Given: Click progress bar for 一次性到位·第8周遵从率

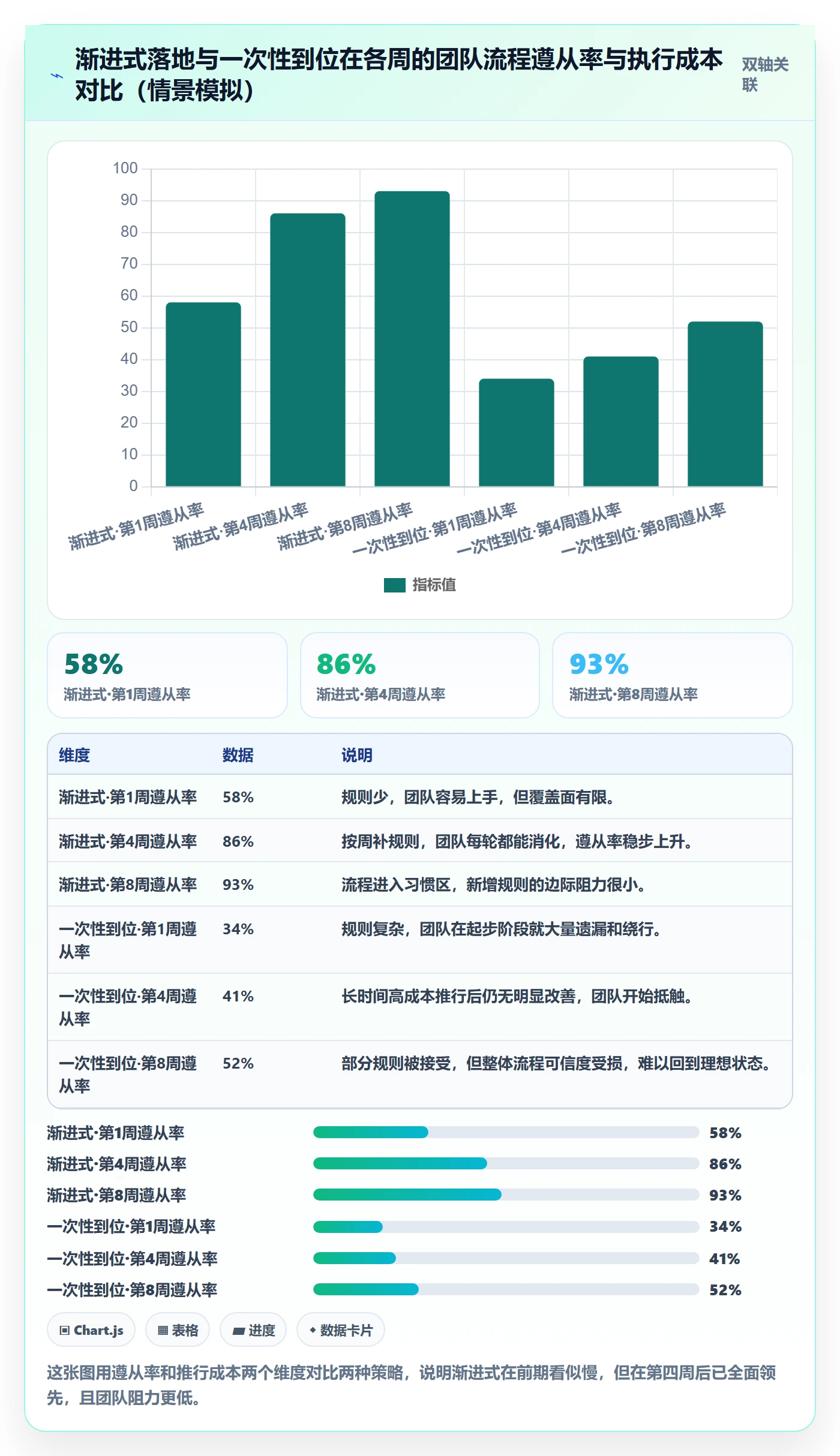Looking at the screenshot, I should (506, 1289).
